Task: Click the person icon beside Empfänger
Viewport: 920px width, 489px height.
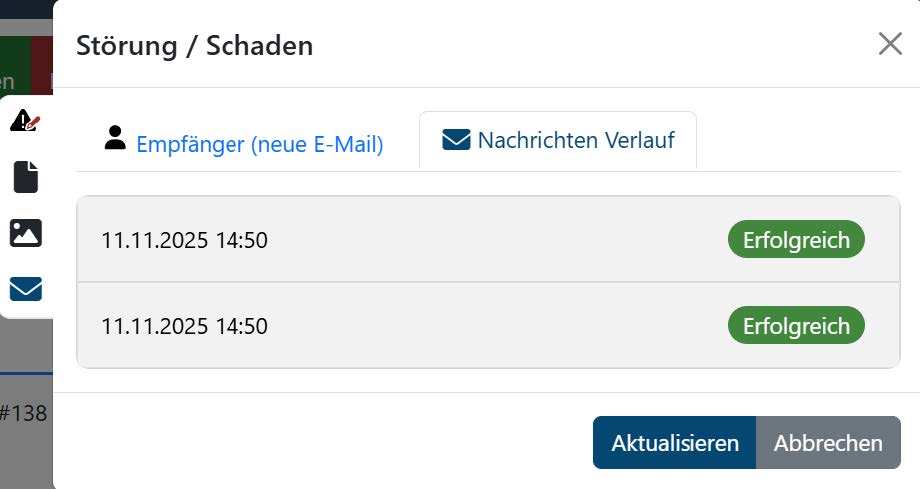Action: 115,139
